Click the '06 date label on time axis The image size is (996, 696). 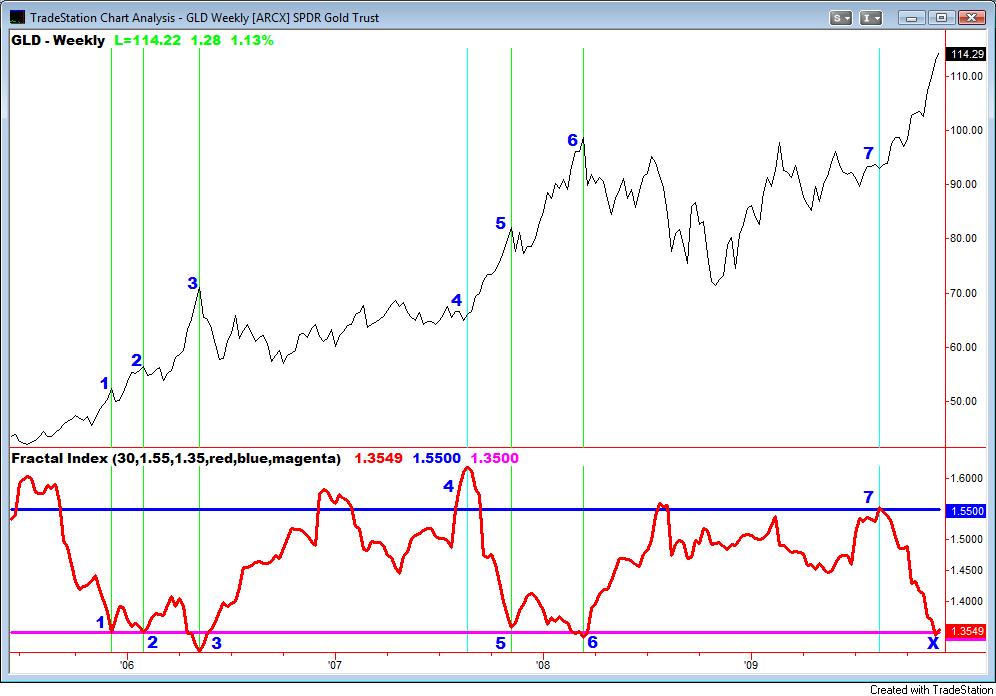pyautogui.click(x=127, y=666)
